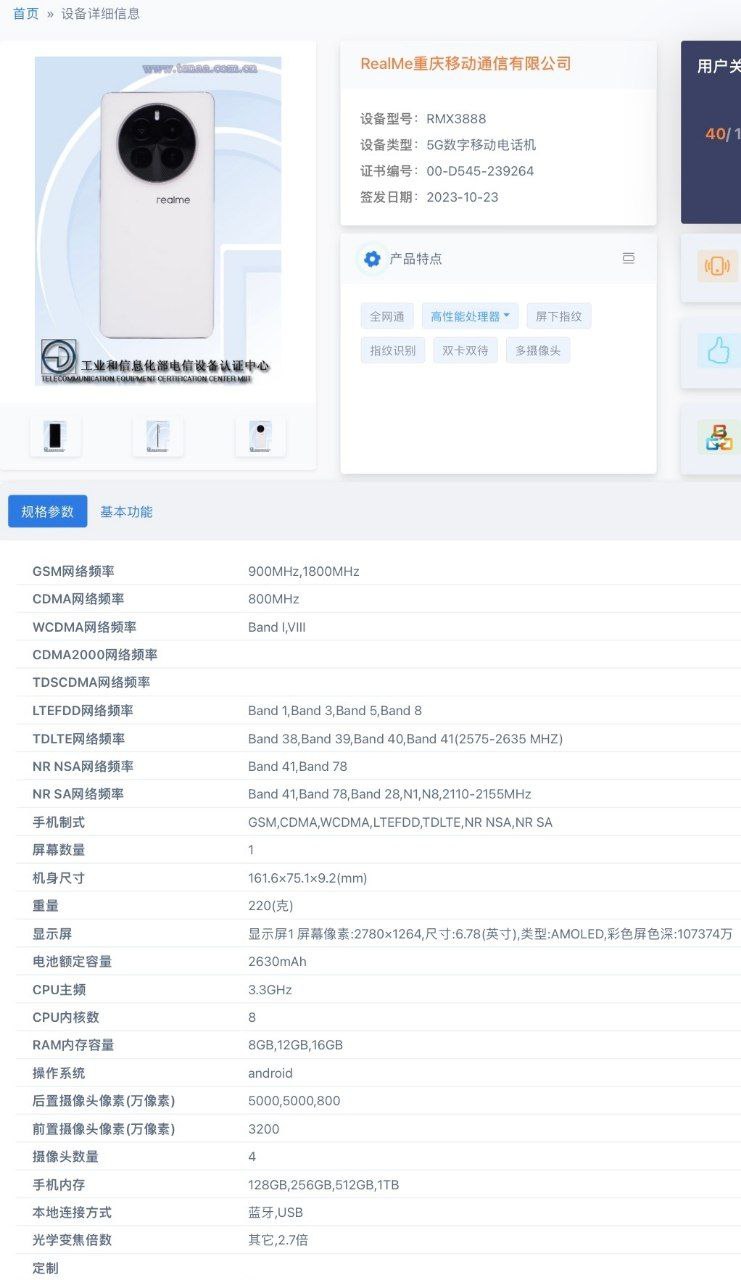Click the 屏下指纹 feature tag
Screen dimensions: 741x1280
(x=559, y=317)
